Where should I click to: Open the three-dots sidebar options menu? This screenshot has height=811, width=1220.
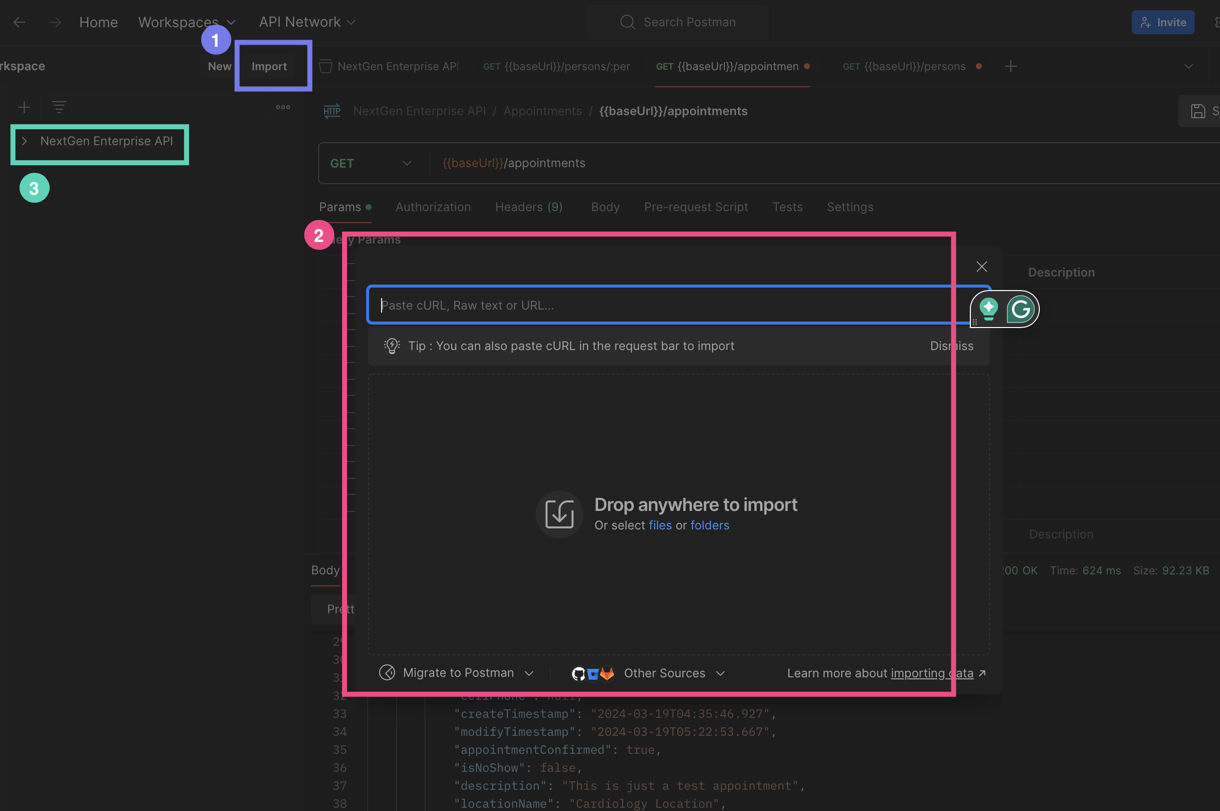click(283, 107)
